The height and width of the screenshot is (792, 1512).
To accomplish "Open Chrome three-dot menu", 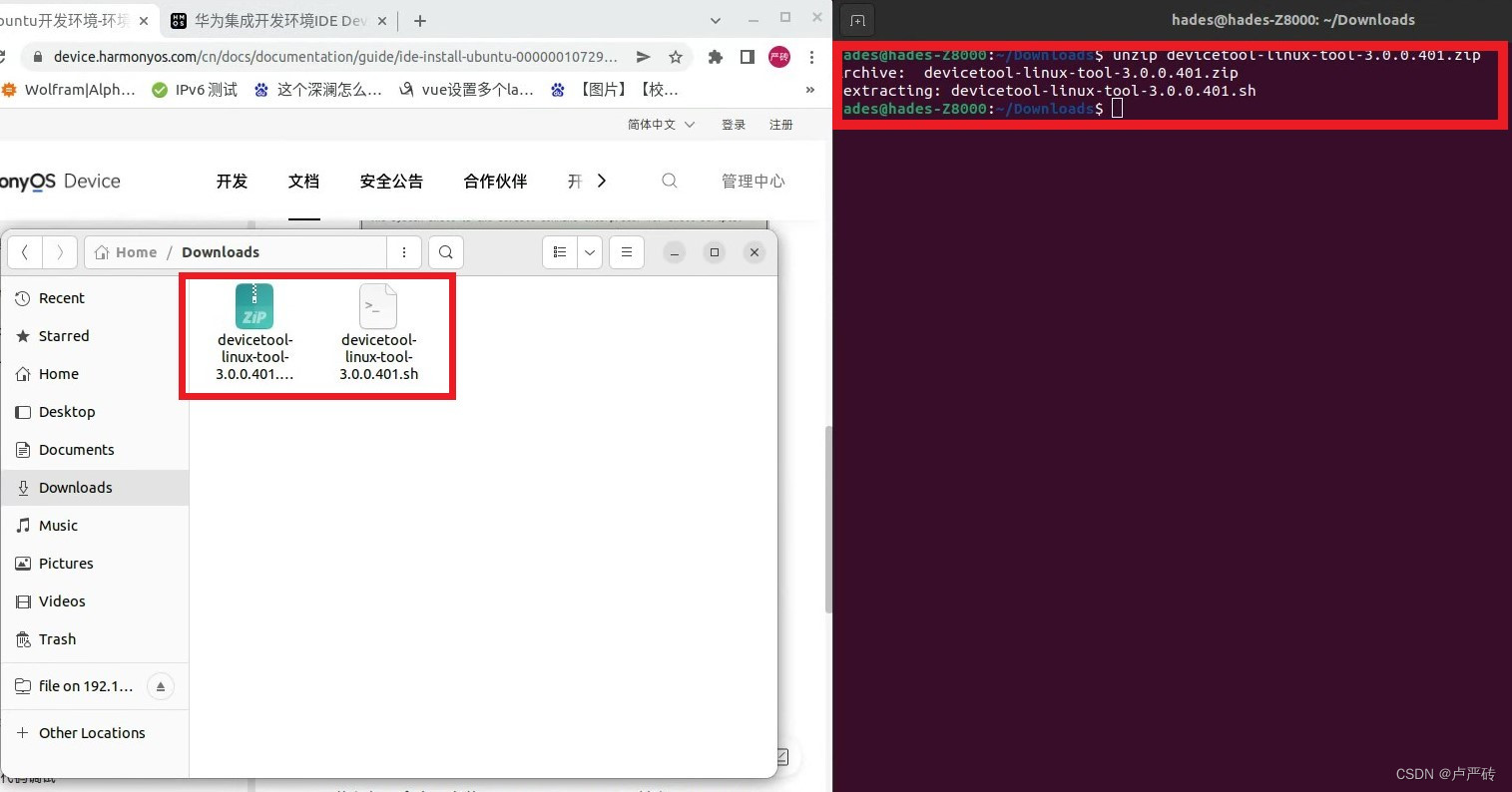I will (811, 57).
